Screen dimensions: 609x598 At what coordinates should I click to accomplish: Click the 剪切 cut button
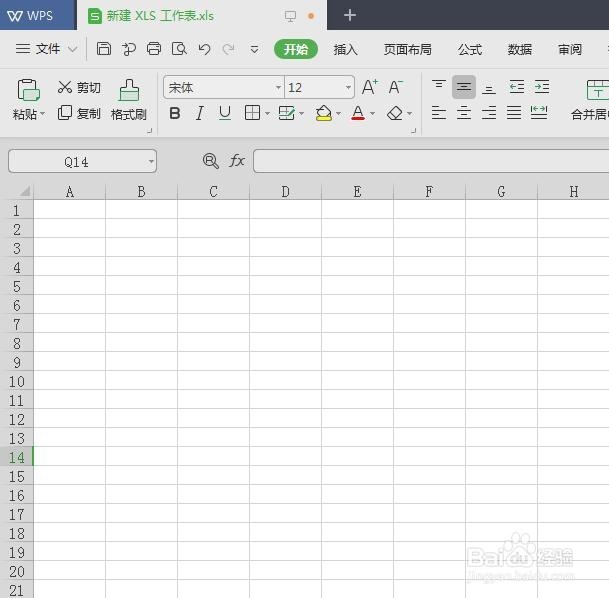[x=79, y=87]
